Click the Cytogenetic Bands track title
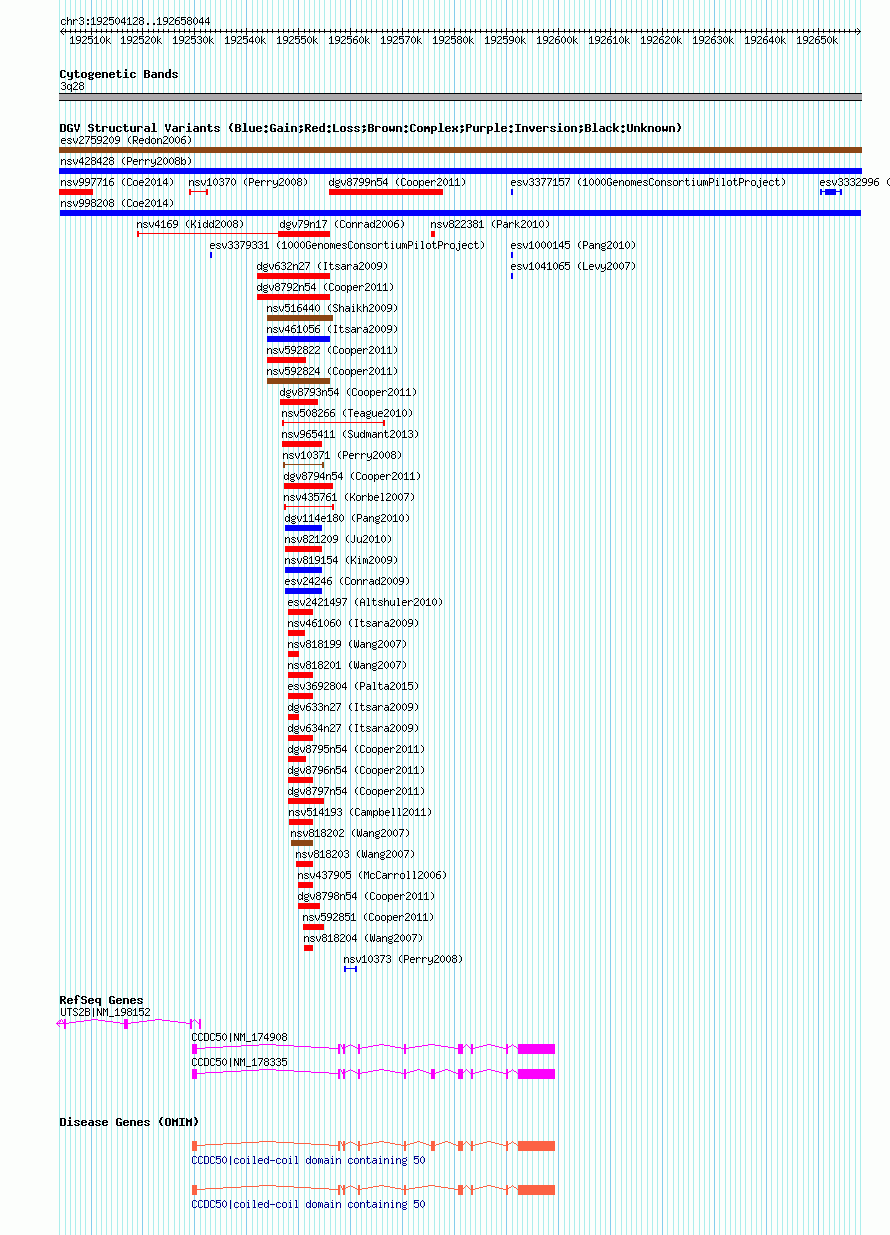Screen dimensions: 890x1235 [x=119, y=74]
